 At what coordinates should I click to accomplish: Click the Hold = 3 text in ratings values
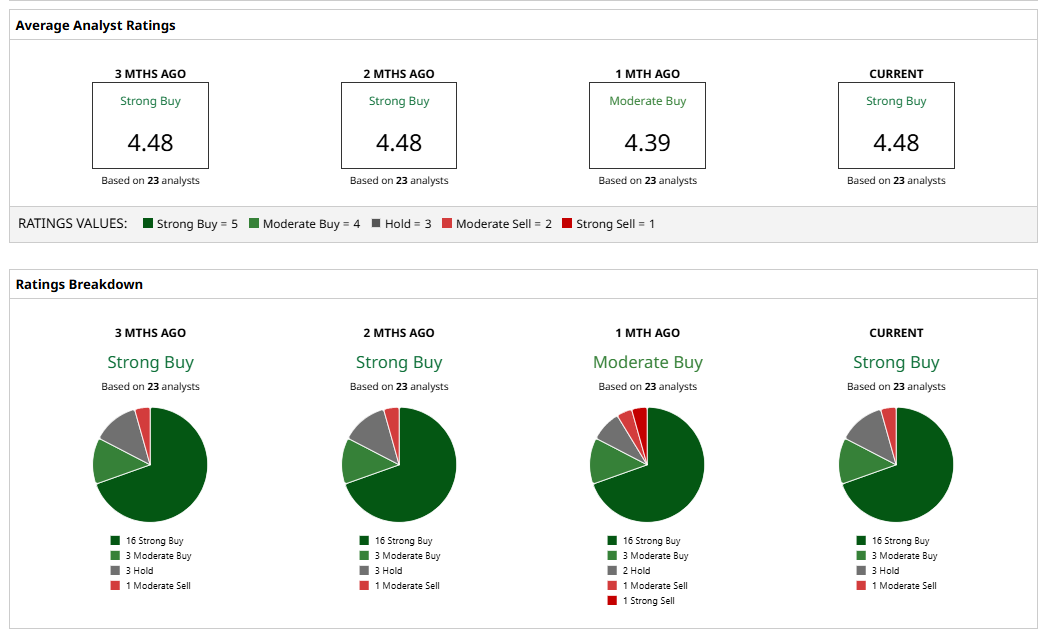(408, 224)
